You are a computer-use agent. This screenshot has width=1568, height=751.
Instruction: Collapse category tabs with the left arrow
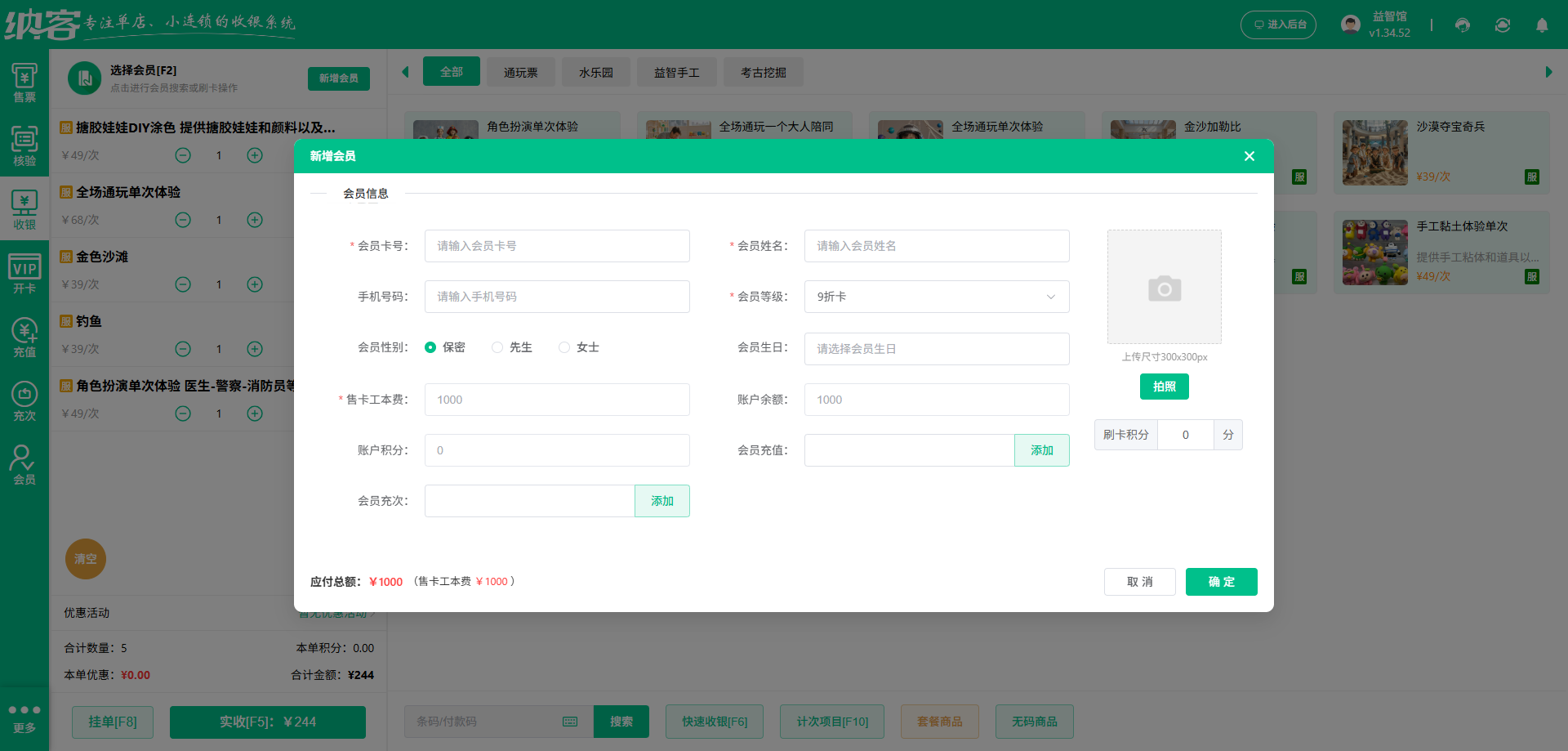405,72
